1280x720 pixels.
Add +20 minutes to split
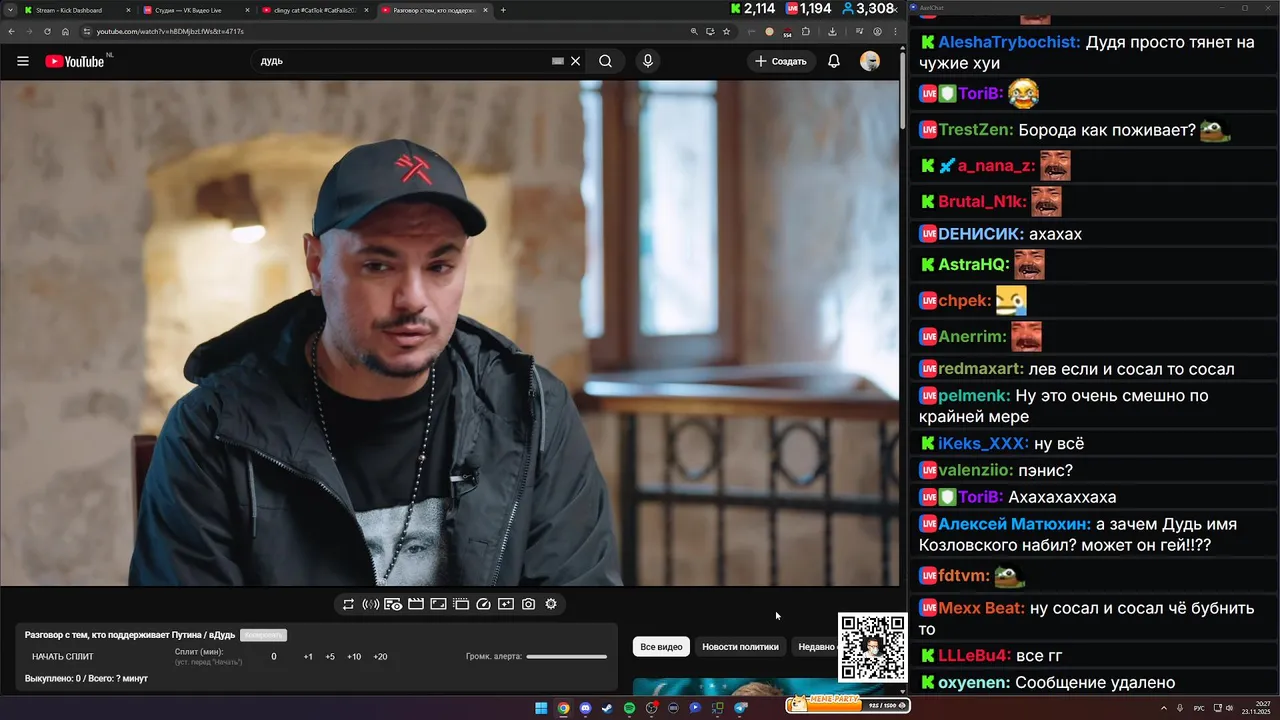tap(380, 657)
